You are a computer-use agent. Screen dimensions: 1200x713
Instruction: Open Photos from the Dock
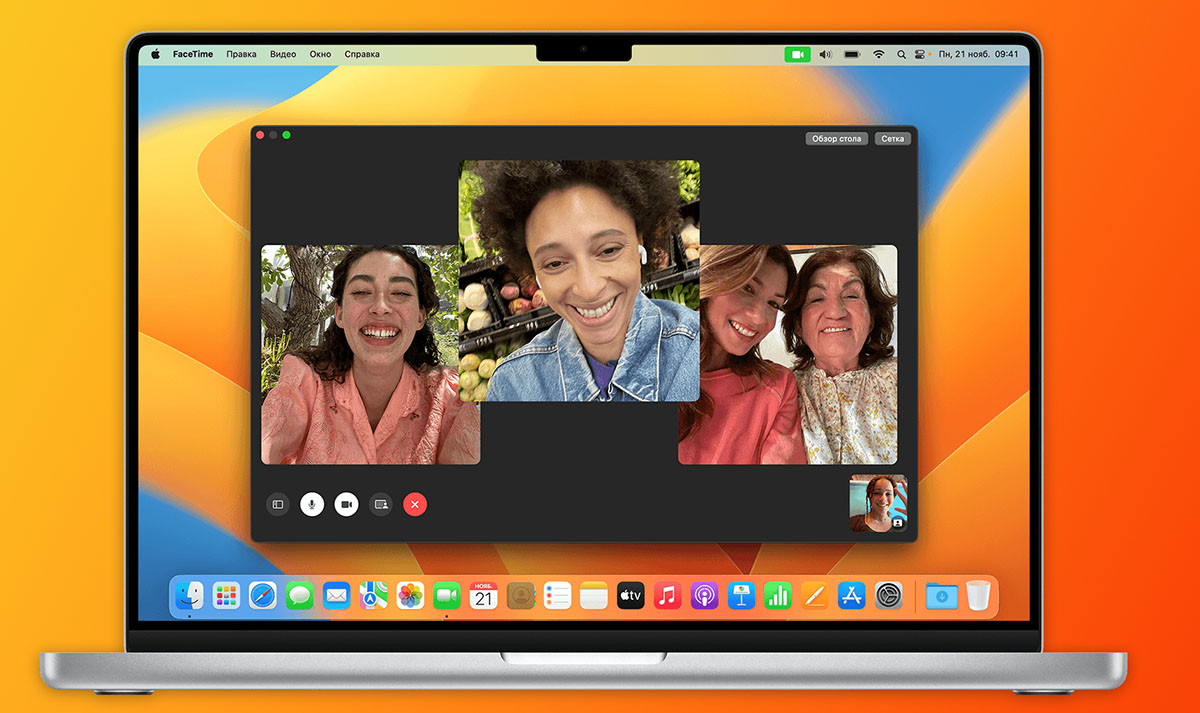click(410, 596)
